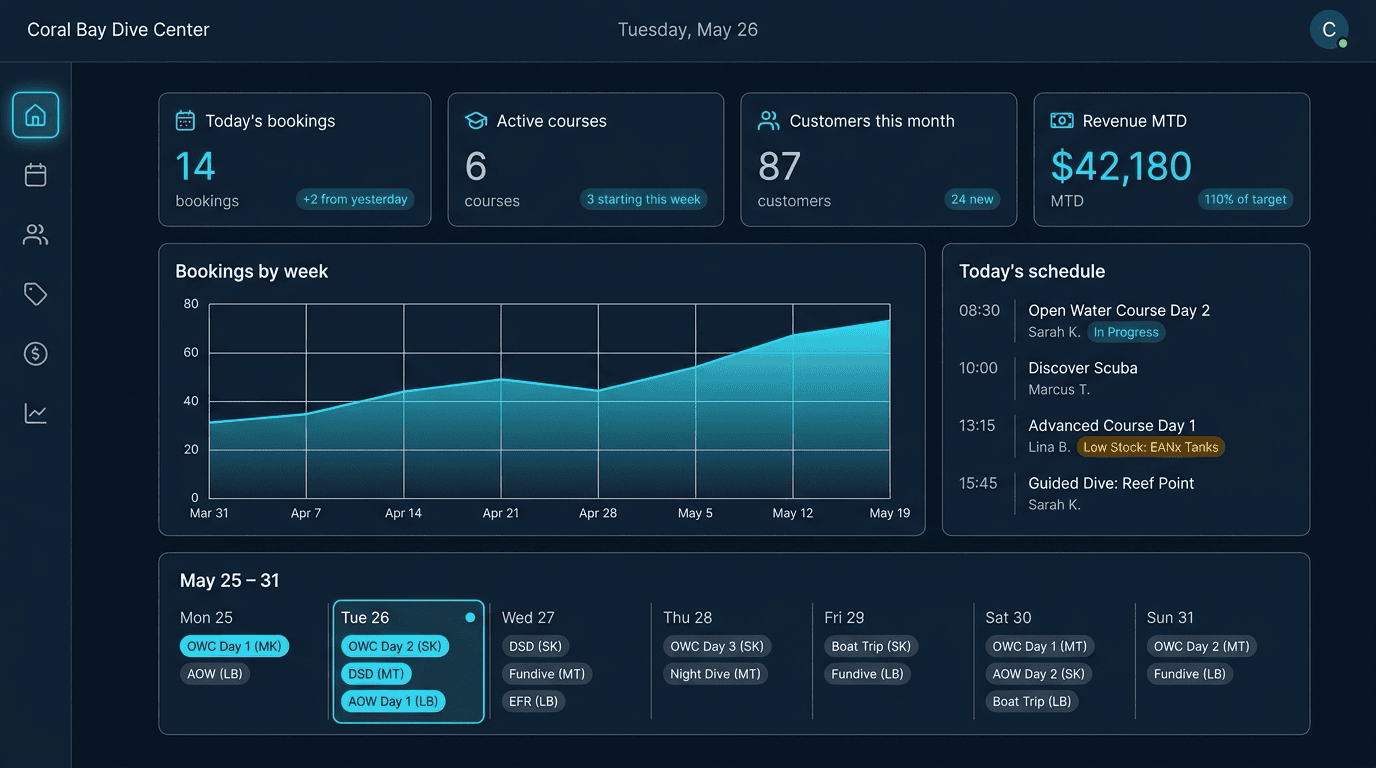Click the Mar 31 chart axis label
Viewport: 1376px width, 768px height.
point(209,513)
